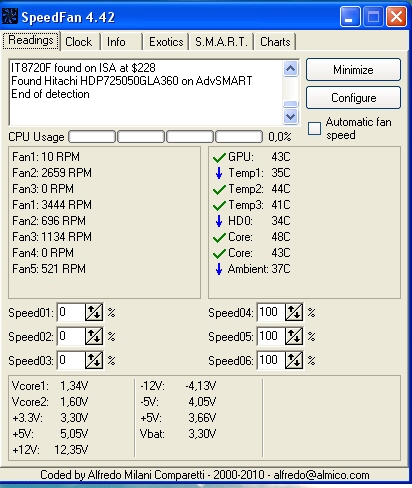The image size is (412, 488).
Task: Click the 'IT8720F found on ISA' log line
Action: [83, 68]
